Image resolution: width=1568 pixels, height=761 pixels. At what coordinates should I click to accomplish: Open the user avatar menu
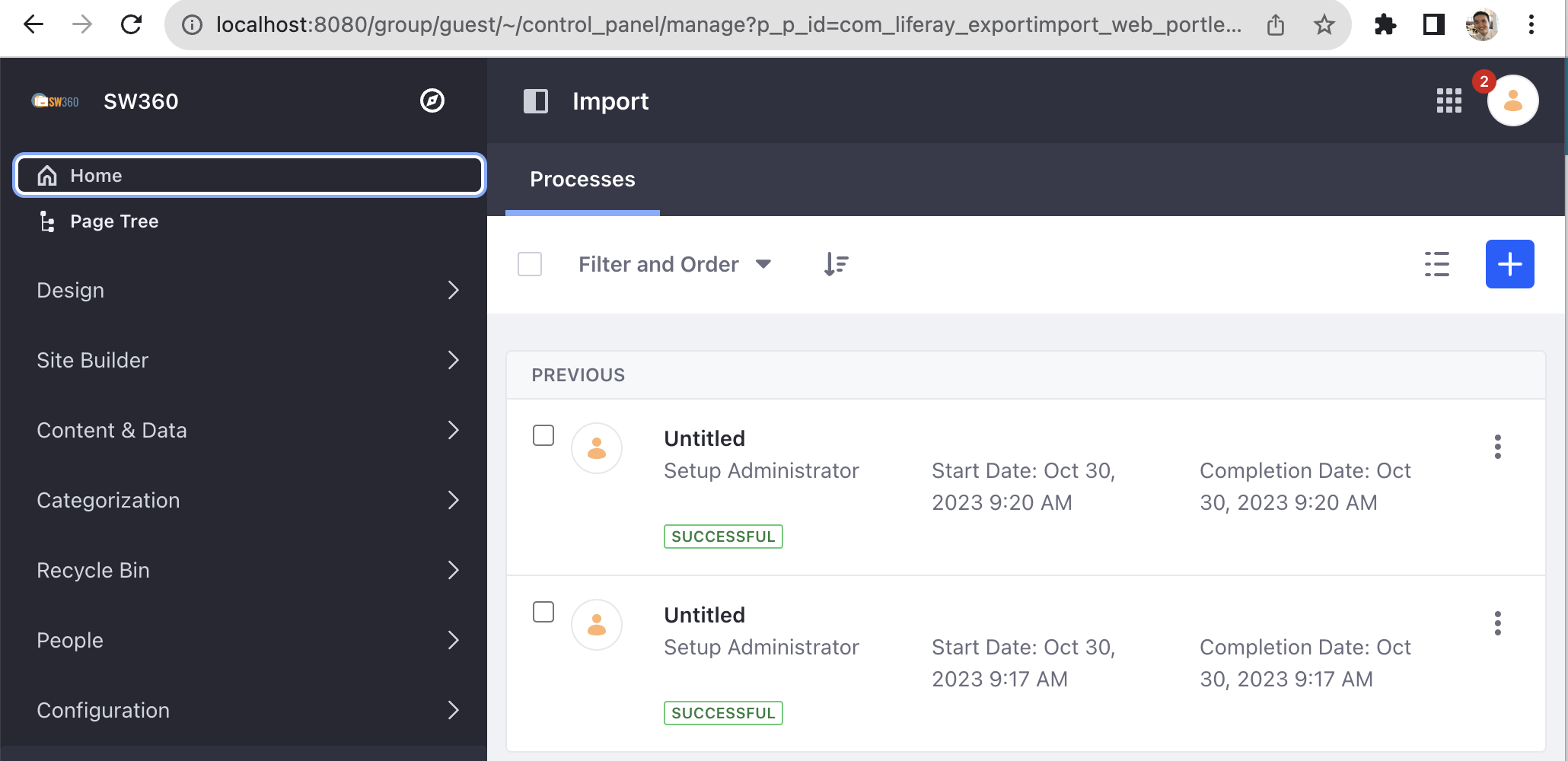pos(1512,100)
